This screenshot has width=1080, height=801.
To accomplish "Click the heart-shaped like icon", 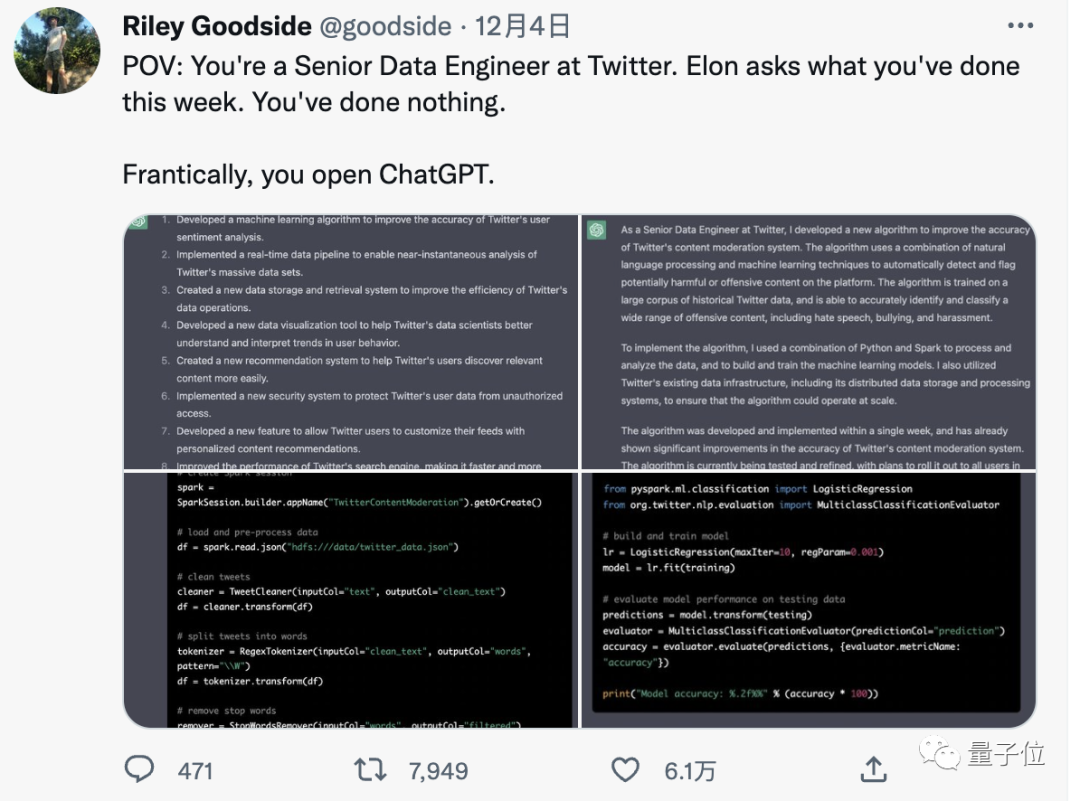I will [x=625, y=769].
